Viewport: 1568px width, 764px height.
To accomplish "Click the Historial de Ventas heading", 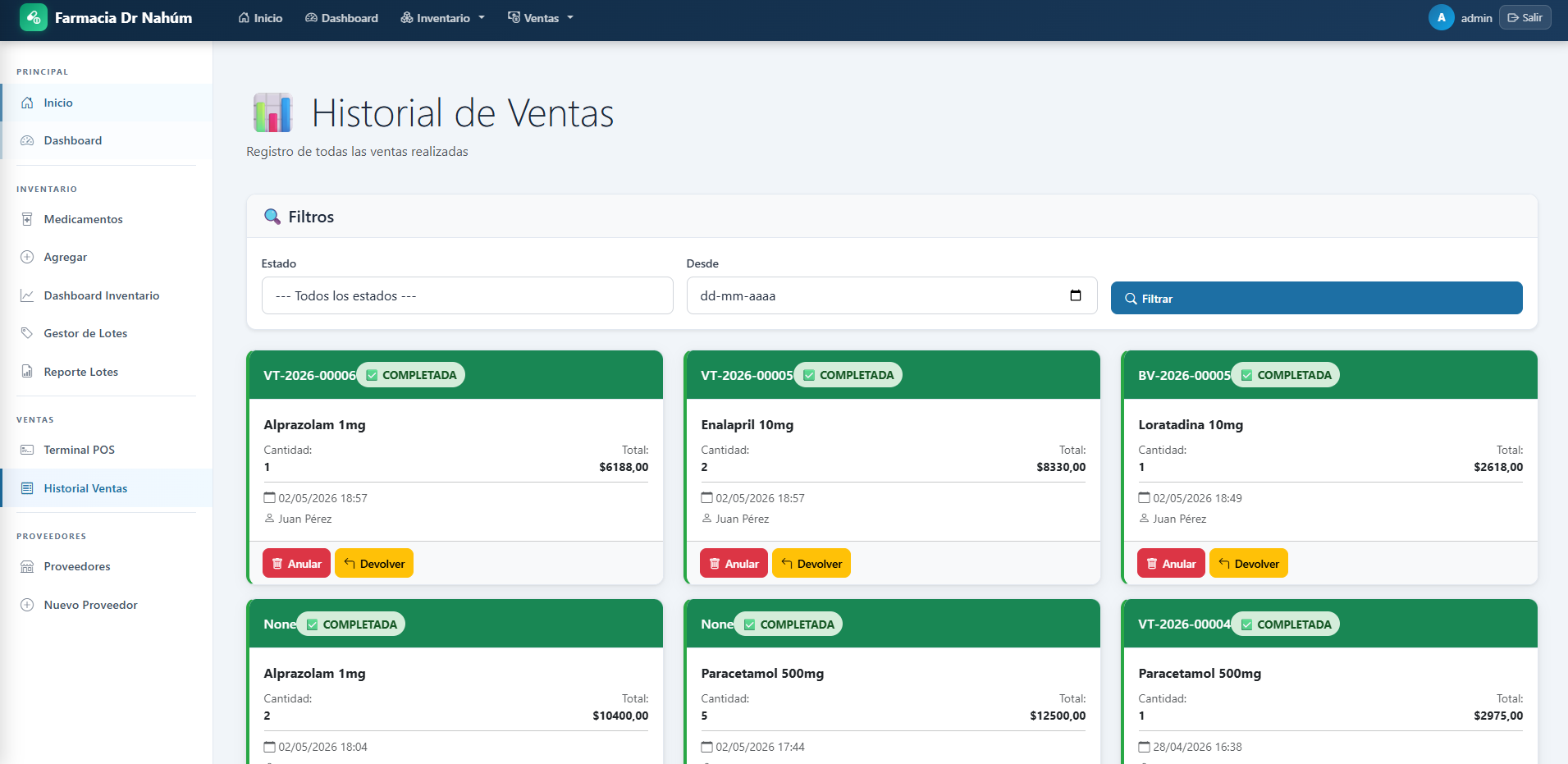I will pyautogui.click(x=463, y=113).
